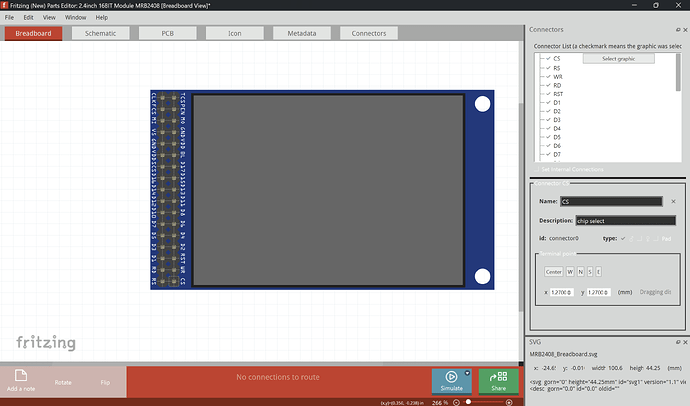Screen dimensions: 690x406
Task: Select the D7 connector in list
Action: tap(557, 154)
